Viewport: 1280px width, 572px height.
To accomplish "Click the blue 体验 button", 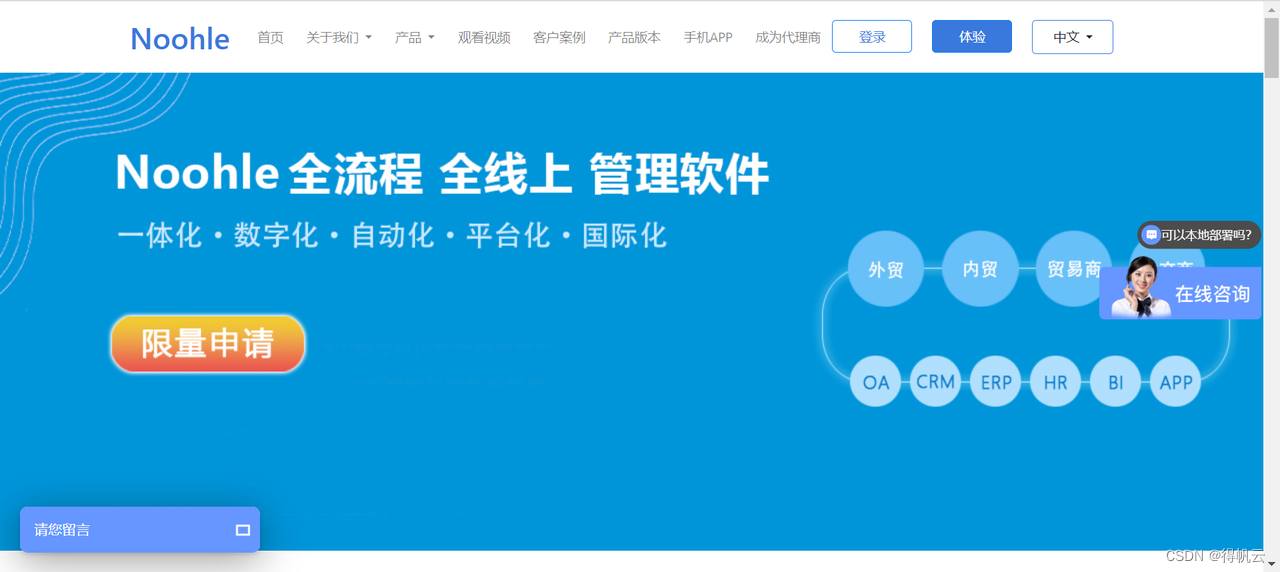I will click(x=972, y=37).
